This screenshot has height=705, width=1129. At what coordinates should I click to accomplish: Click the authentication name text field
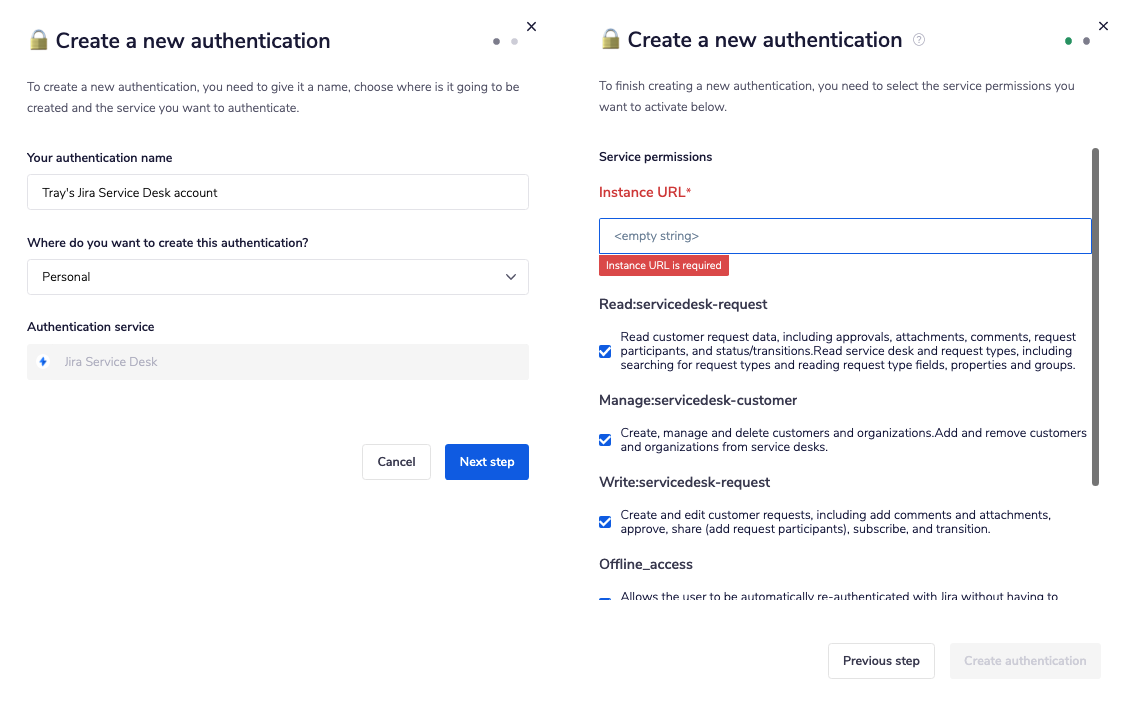coord(277,192)
